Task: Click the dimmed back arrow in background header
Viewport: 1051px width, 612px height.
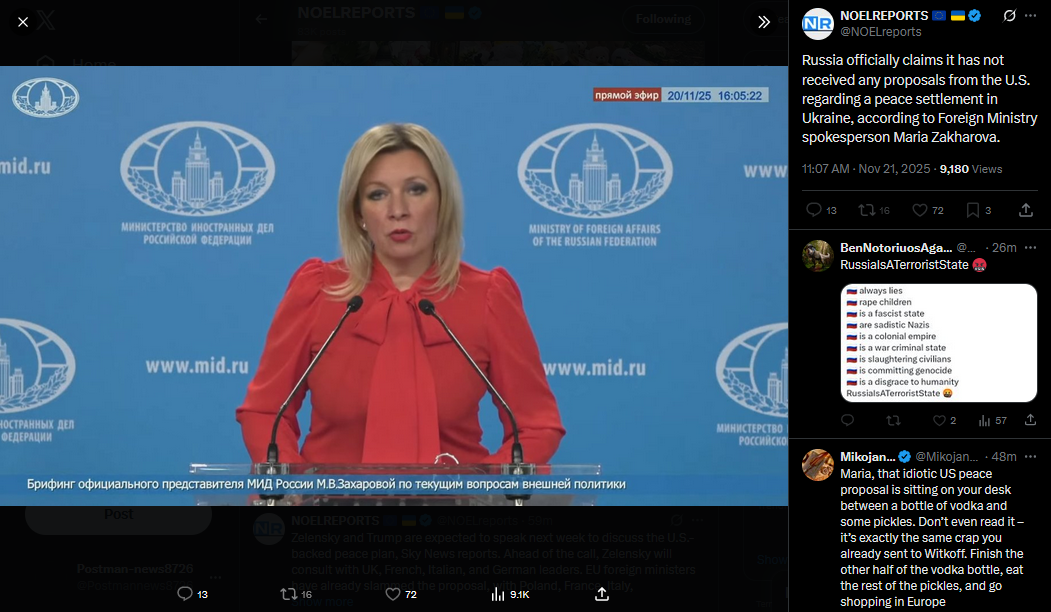Action: click(261, 19)
